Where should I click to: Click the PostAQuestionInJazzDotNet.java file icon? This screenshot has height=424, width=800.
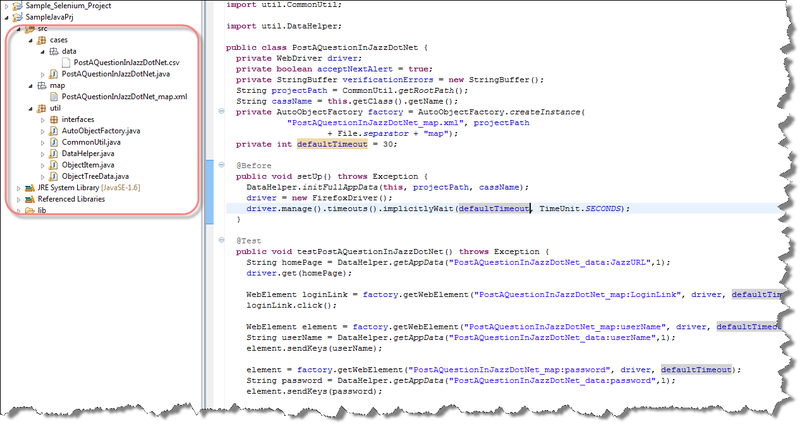pyautogui.click(x=54, y=74)
